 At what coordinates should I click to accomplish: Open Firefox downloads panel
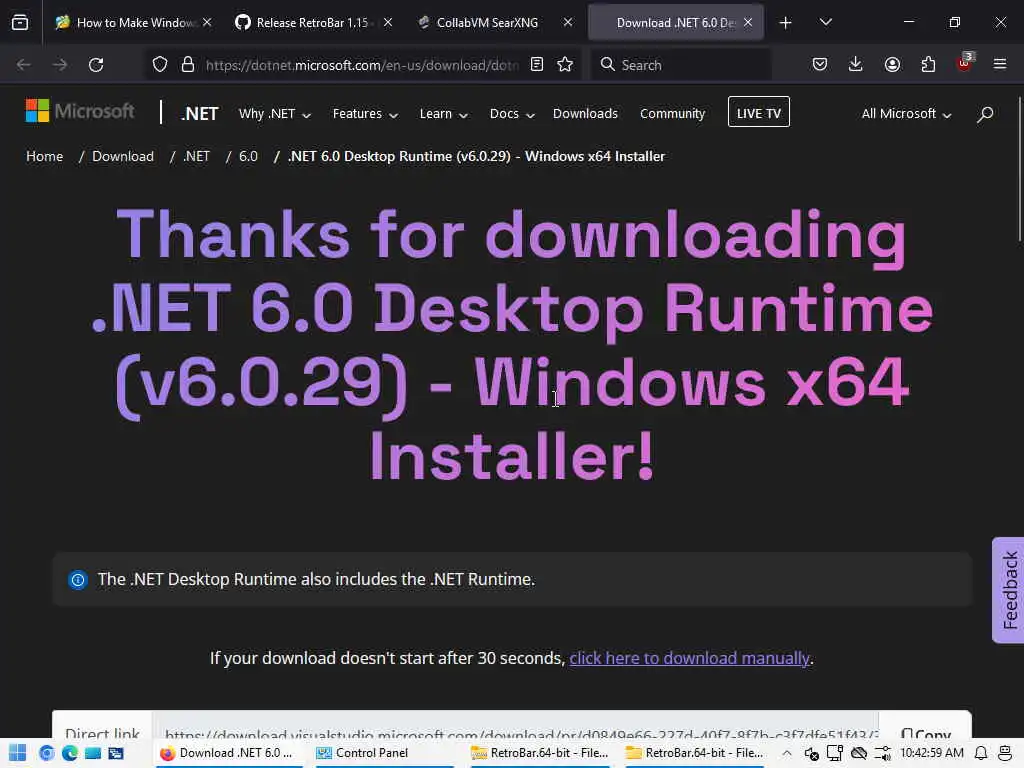pyautogui.click(x=856, y=65)
